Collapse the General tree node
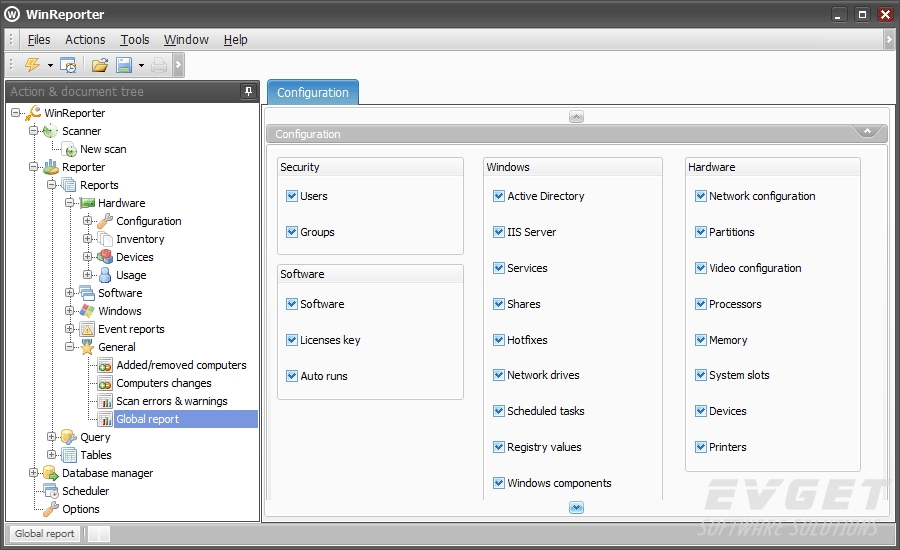The width and height of the screenshot is (900, 550). click(69, 347)
